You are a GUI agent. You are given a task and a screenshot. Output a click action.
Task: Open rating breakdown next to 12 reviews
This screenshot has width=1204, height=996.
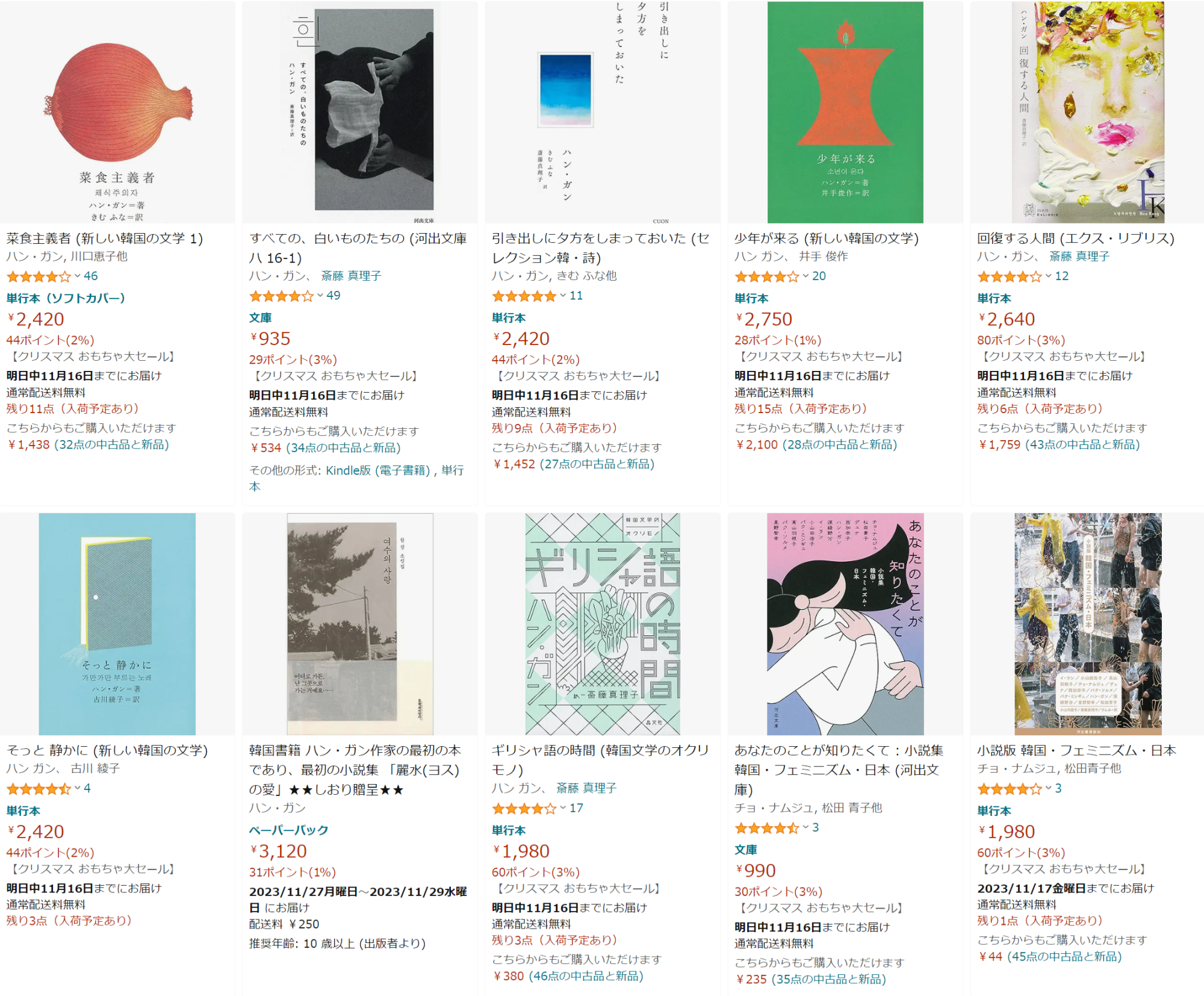1049,276
